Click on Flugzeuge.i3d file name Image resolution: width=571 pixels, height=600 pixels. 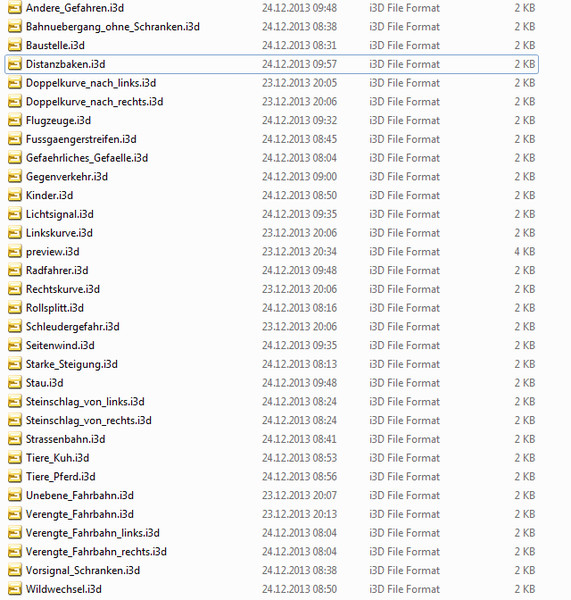click(x=58, y=121)
